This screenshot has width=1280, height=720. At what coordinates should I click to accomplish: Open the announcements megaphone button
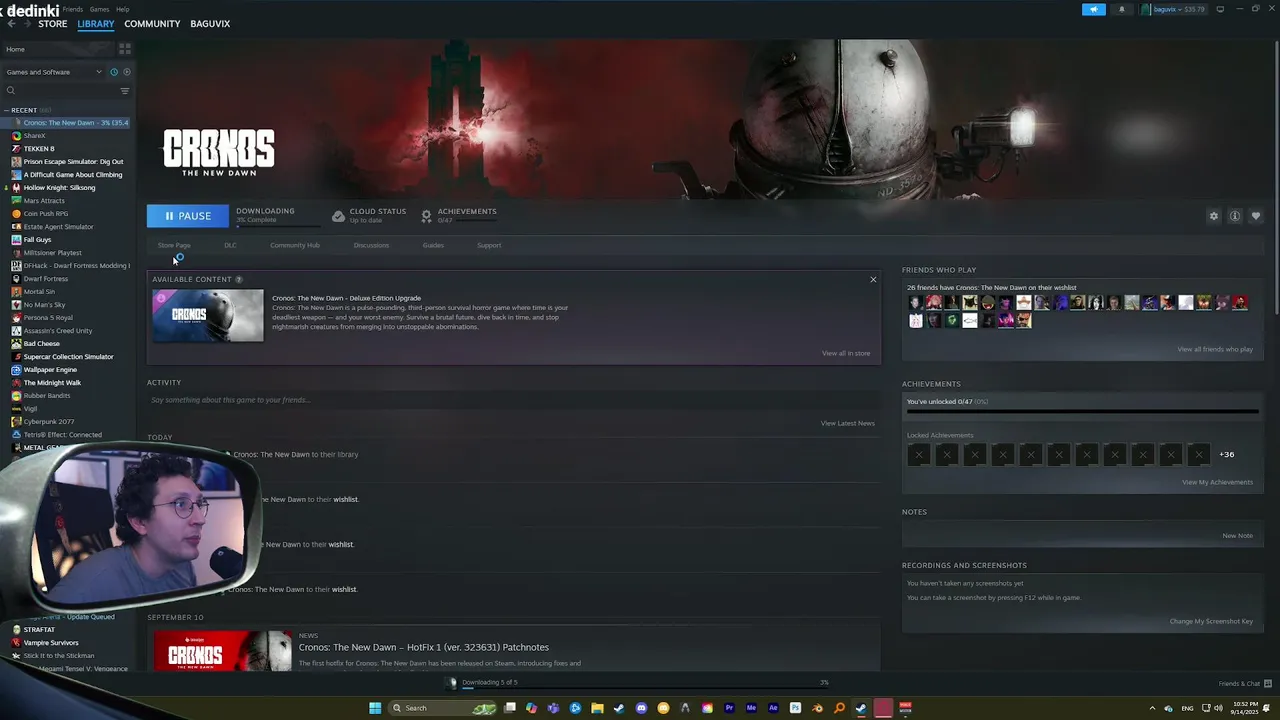coord(1094,9)
